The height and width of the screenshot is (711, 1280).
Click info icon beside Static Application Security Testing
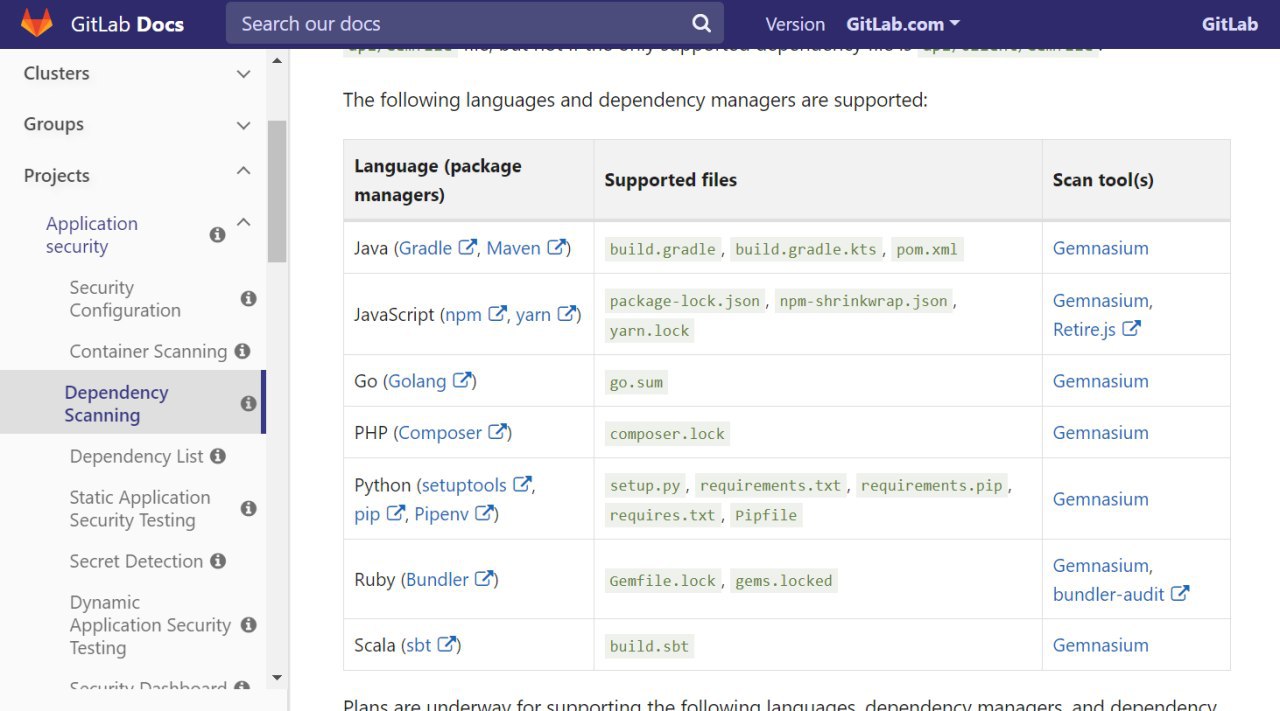click(249, 508)
